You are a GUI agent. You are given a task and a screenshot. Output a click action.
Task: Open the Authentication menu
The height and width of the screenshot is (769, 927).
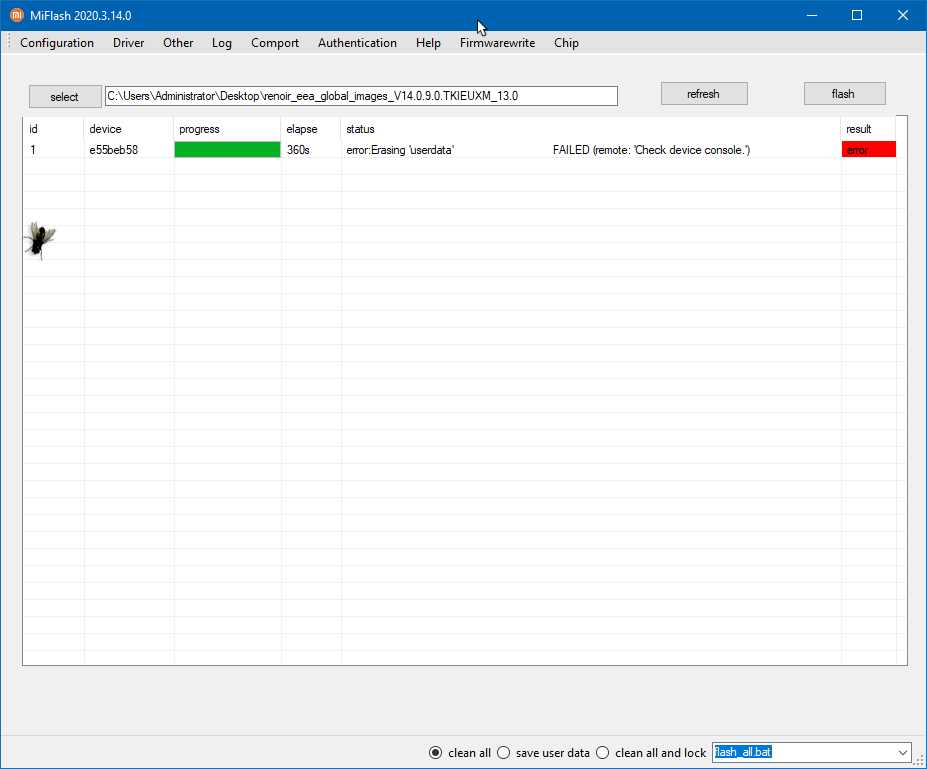point(357,43)
